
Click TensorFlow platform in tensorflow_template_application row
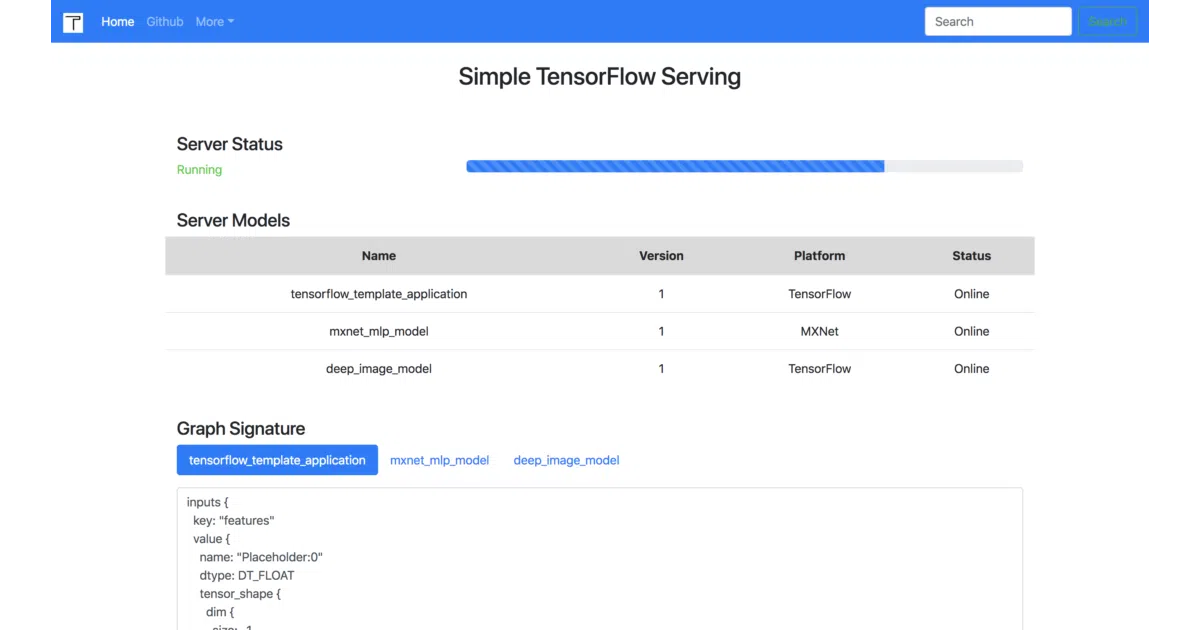coord(820,294)
